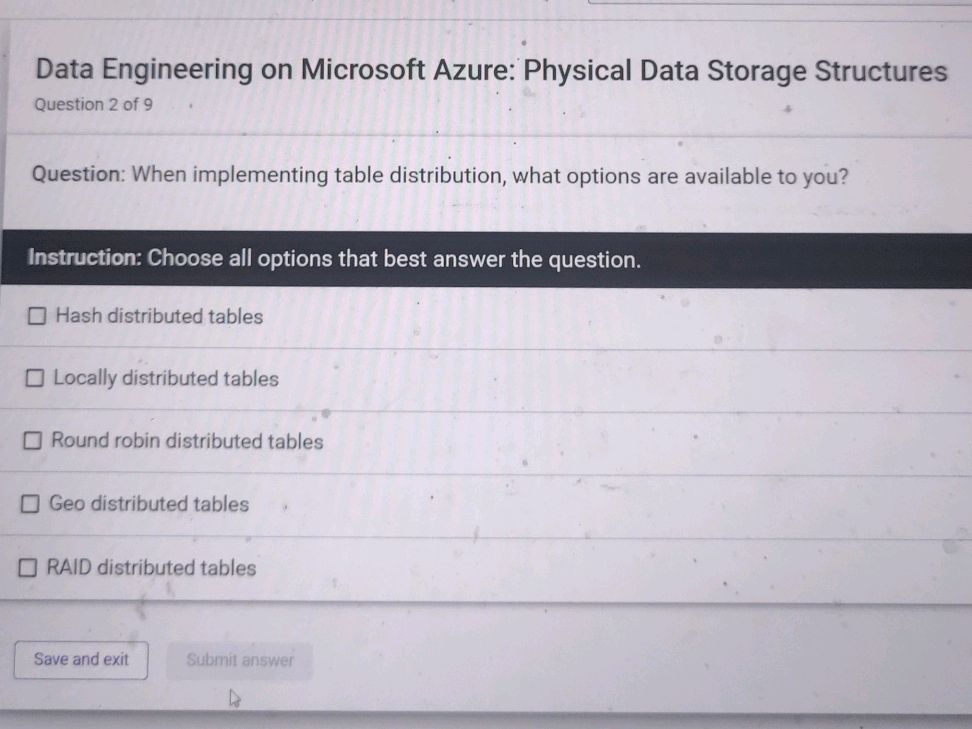Click the Save and exit button
Screen dimensions: 972x729
(80, 660)
